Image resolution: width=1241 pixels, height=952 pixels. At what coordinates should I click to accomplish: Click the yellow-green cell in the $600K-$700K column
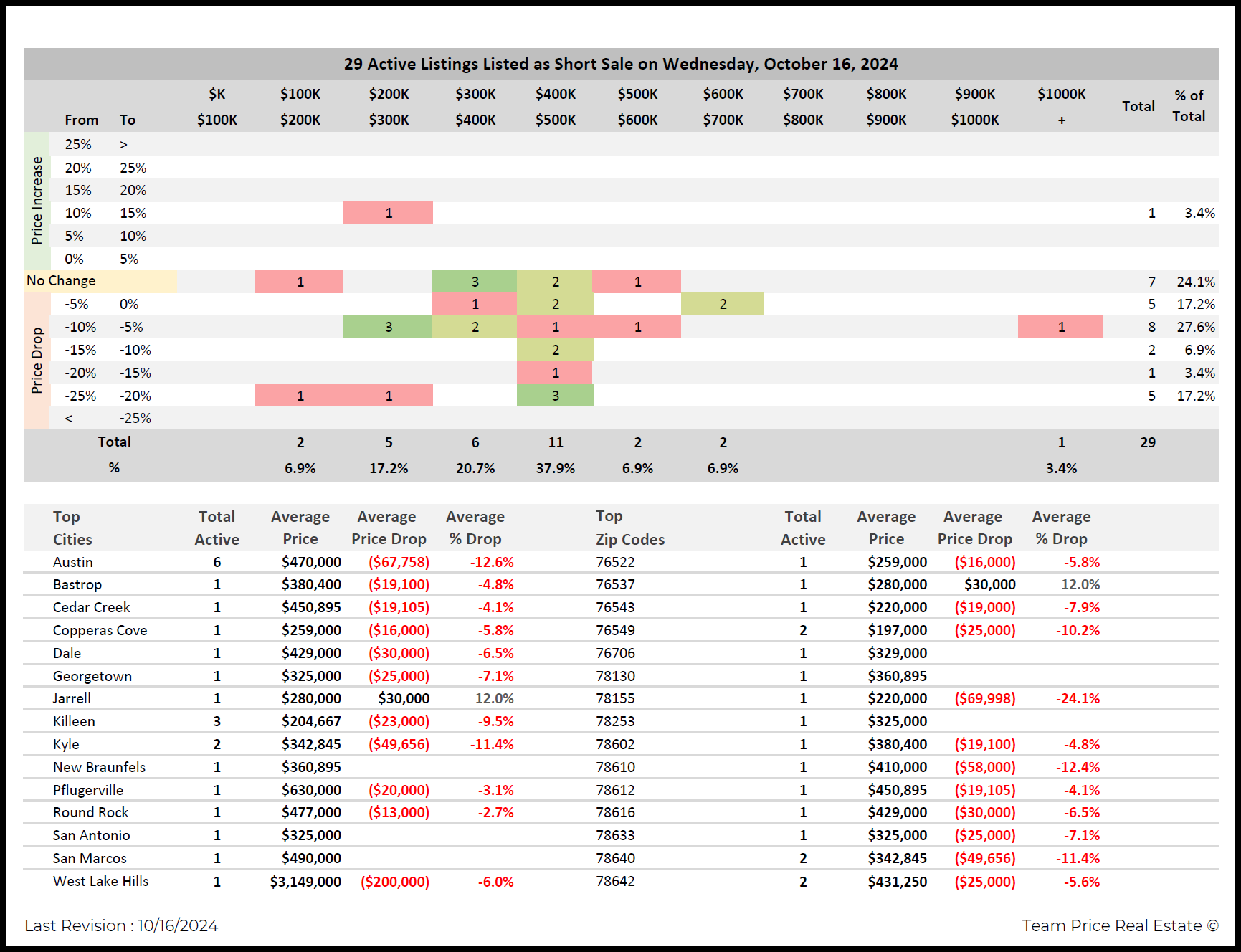(722, 304)
